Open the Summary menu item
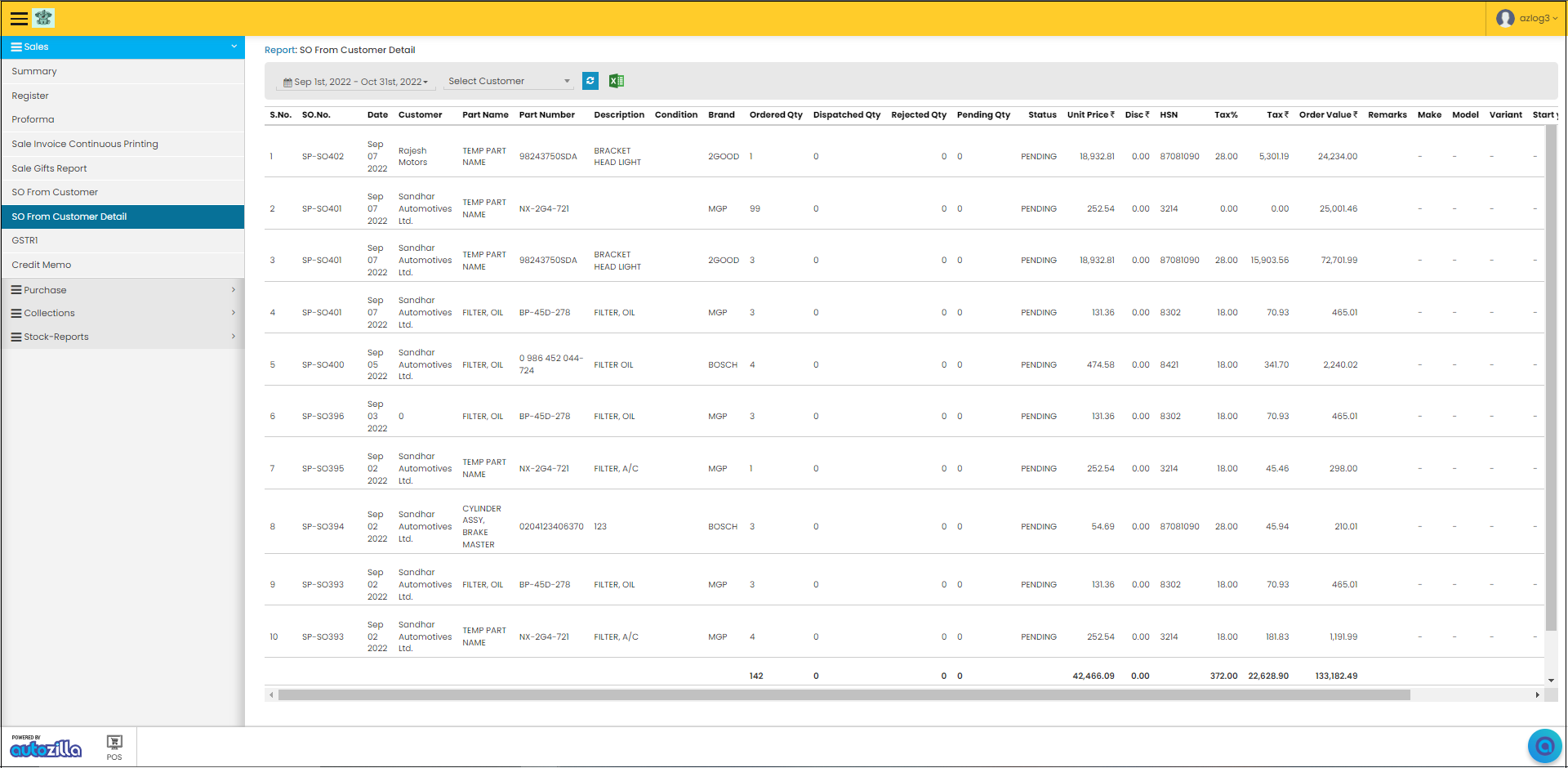This screenshot has height=768, width=1568. click(x=122, y=71)
